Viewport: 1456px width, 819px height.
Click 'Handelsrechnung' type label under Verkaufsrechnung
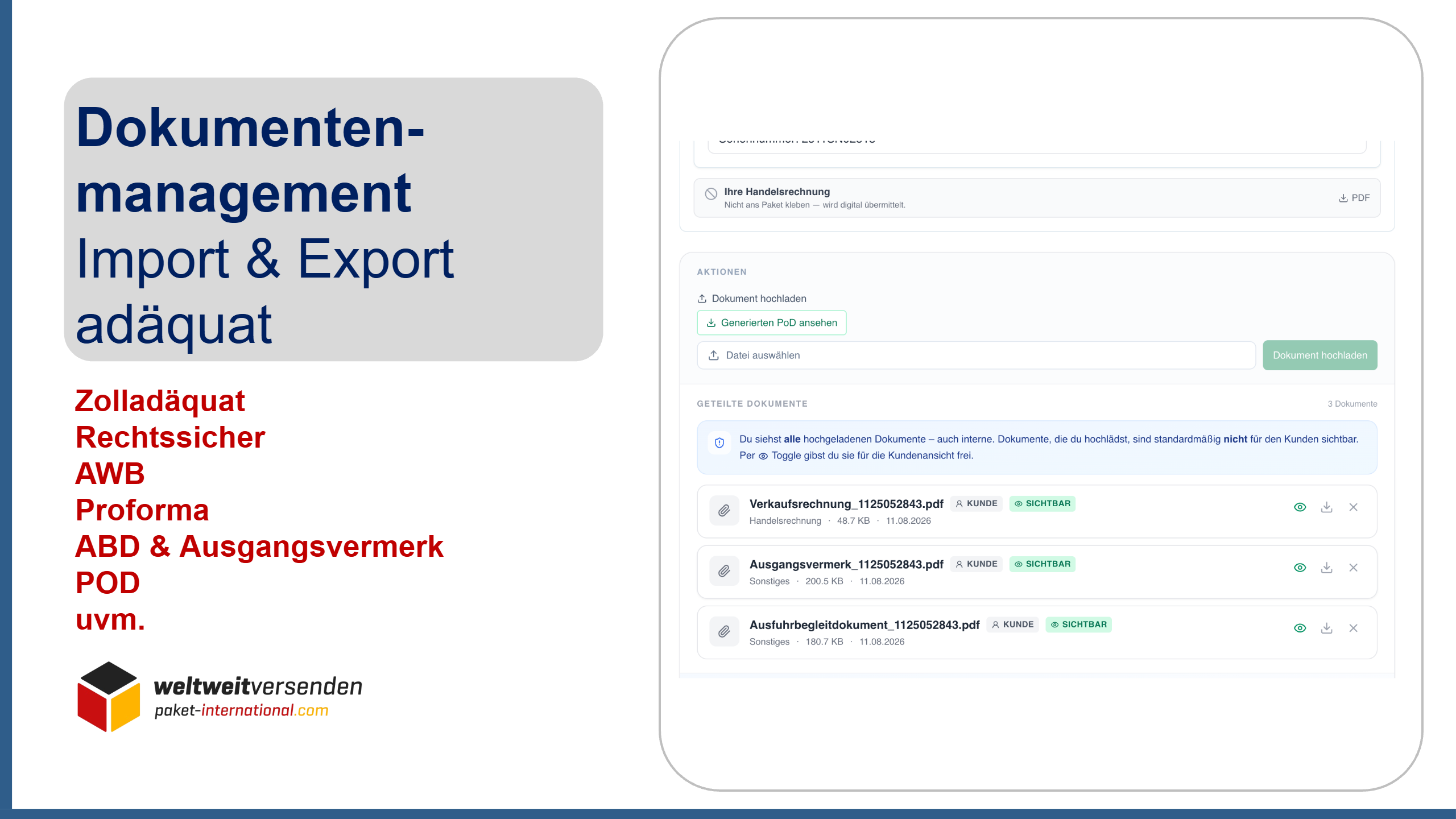[785, 521]
